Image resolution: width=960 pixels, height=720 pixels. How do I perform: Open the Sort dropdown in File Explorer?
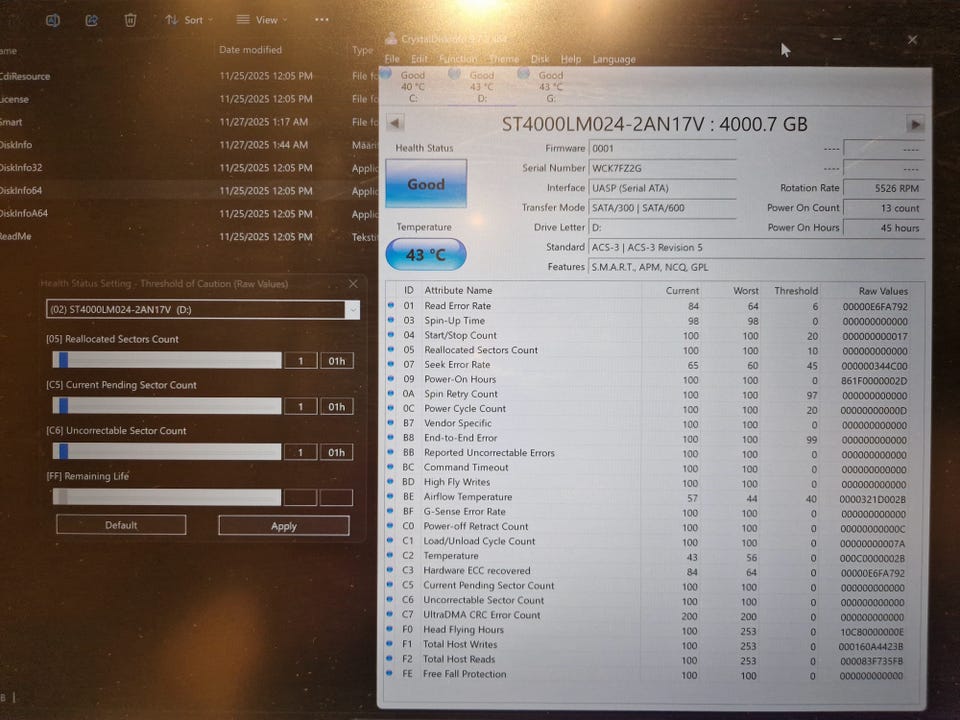[189, 20]
